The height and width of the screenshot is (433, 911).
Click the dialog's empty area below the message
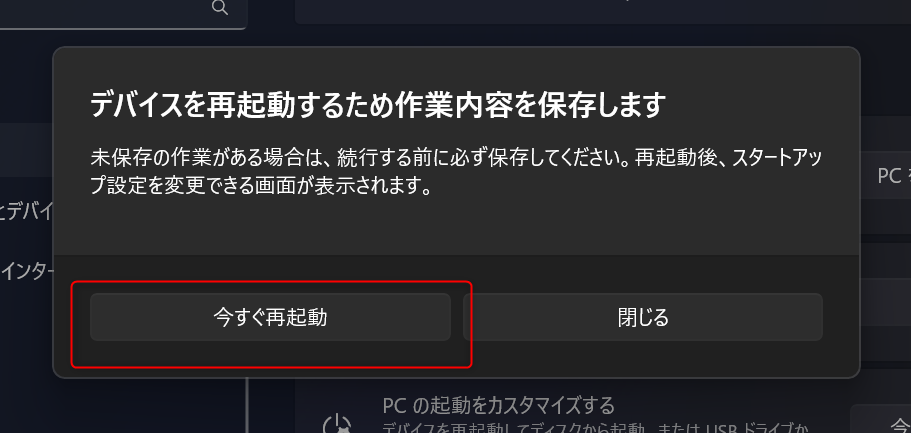(456, 227)
